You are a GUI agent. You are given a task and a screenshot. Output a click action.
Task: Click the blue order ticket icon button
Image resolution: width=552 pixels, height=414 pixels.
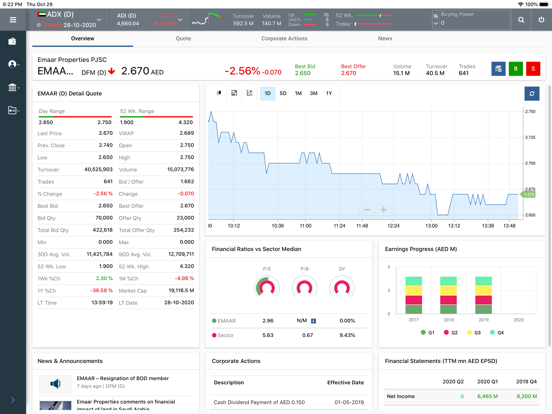[x=498, y=69]
